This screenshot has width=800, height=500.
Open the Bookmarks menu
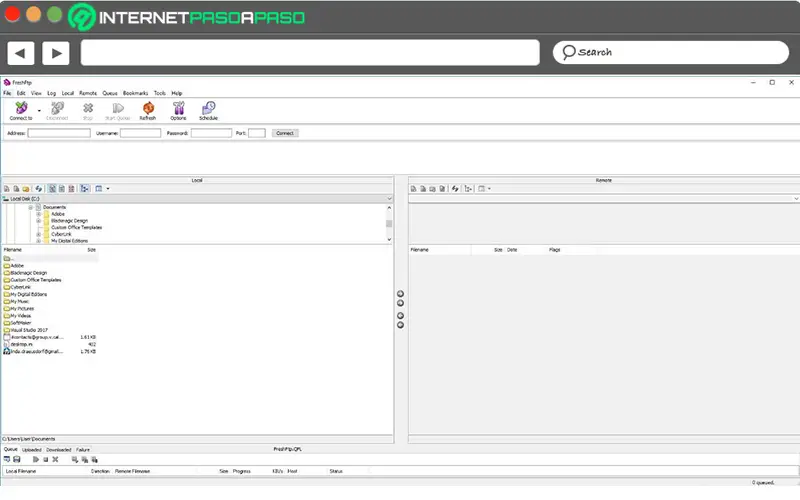(135, 93)
